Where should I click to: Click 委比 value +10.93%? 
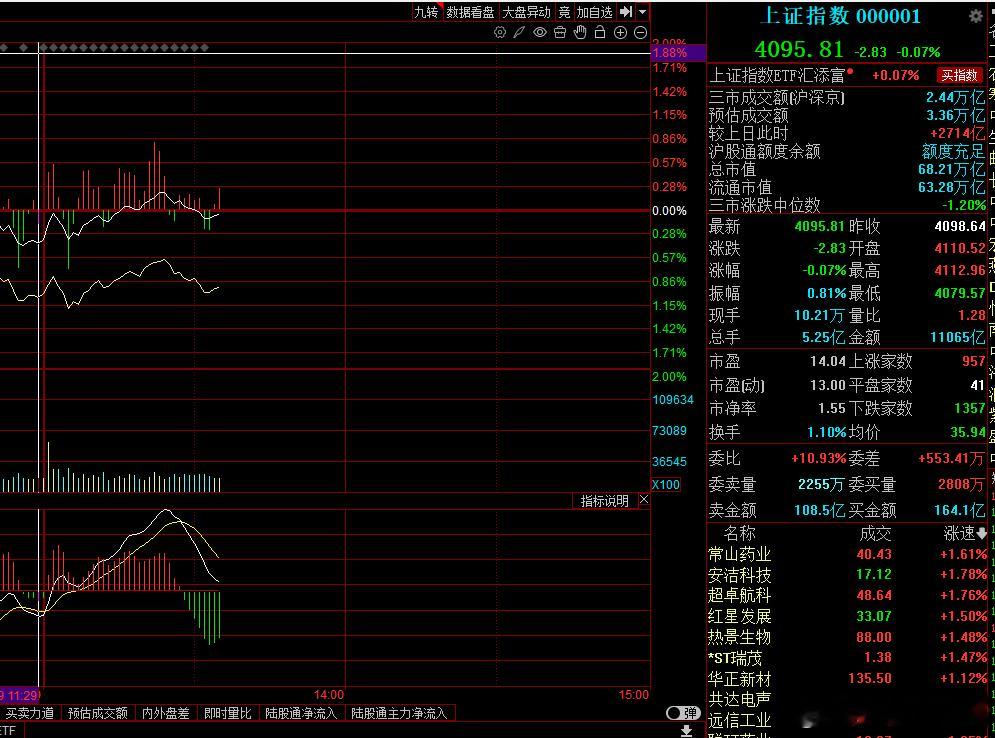pos(819,458)
